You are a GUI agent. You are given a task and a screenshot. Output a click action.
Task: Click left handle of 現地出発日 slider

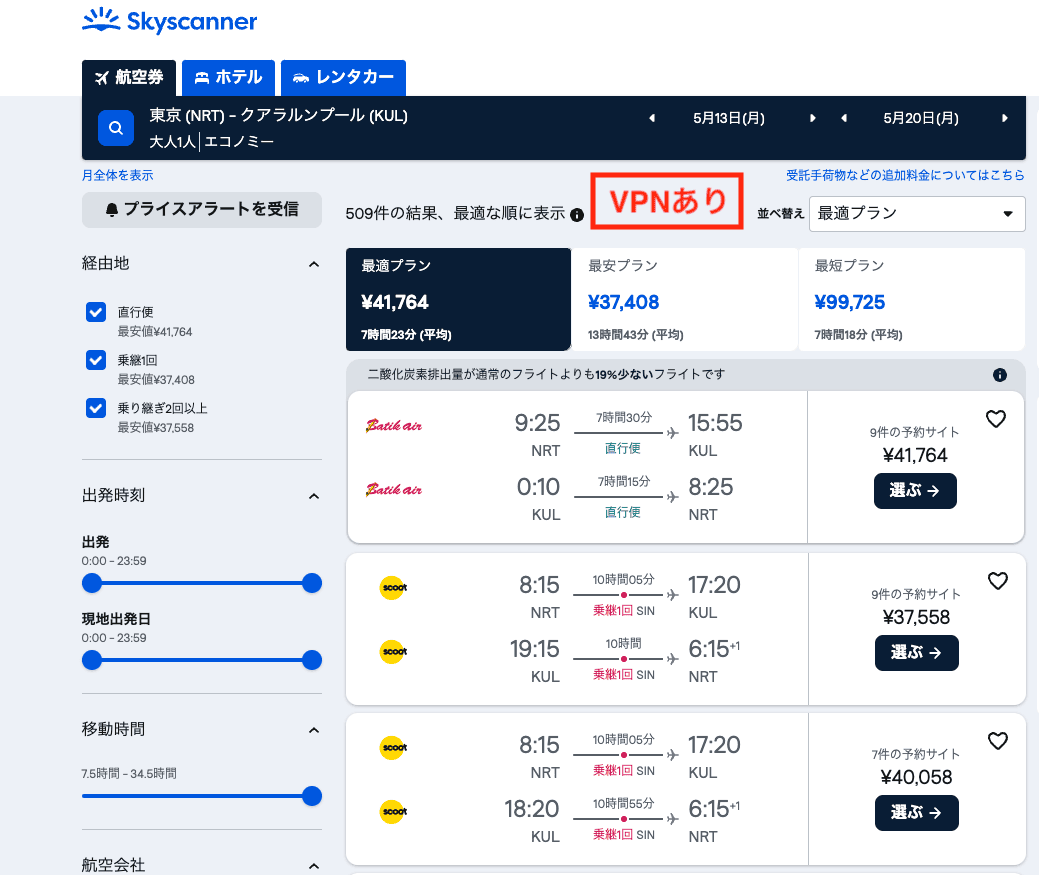(92, 660)
